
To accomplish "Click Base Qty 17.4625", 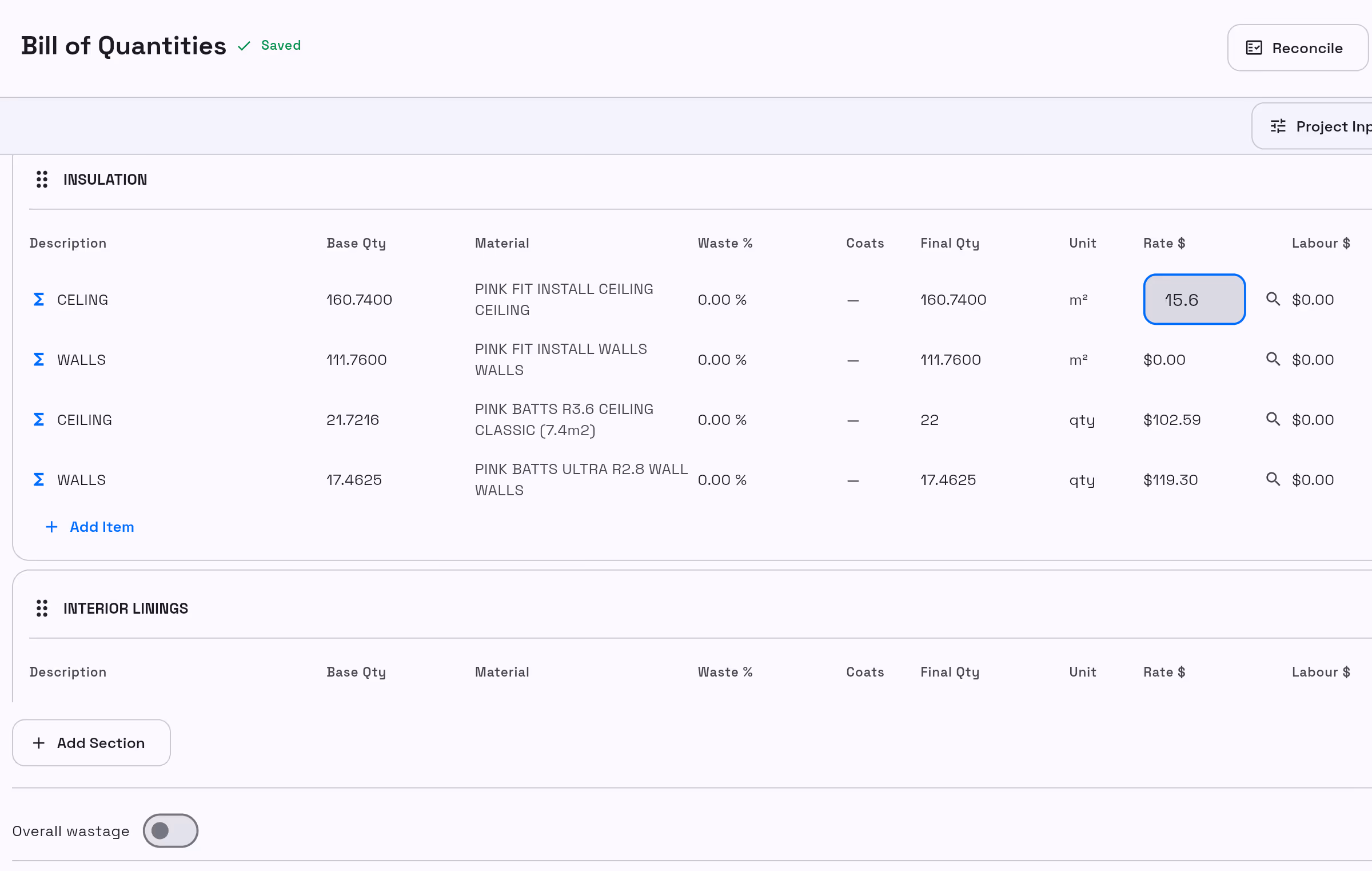I will 354,480.
